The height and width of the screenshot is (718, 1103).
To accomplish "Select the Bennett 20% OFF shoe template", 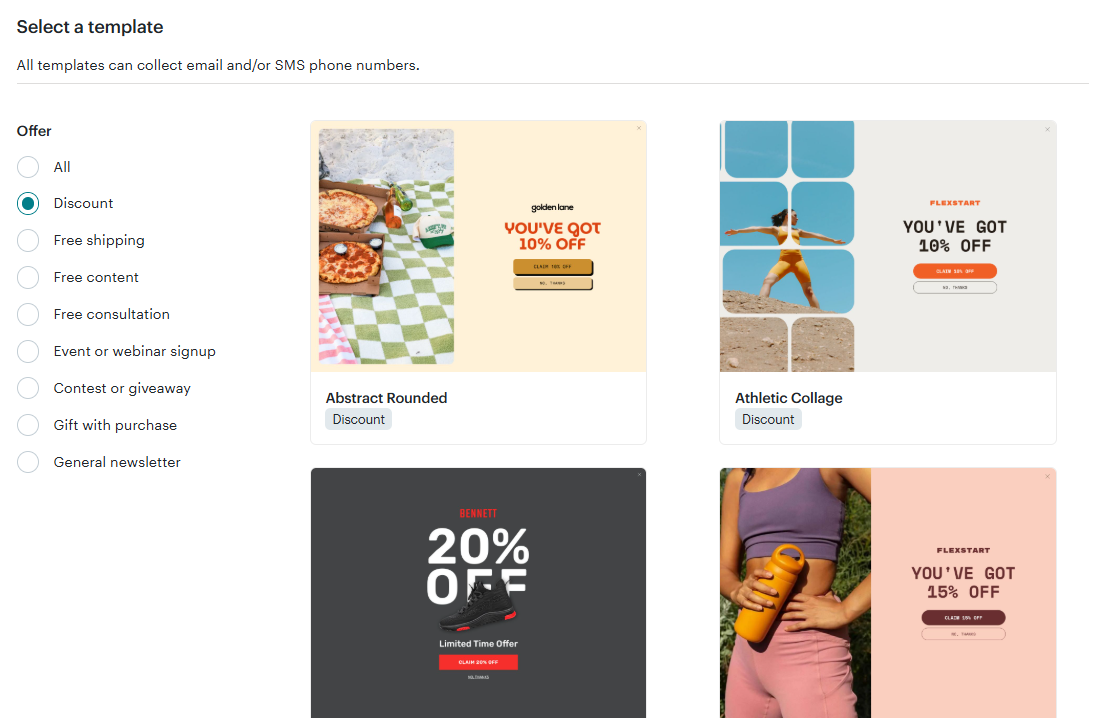I will (478, 593).
